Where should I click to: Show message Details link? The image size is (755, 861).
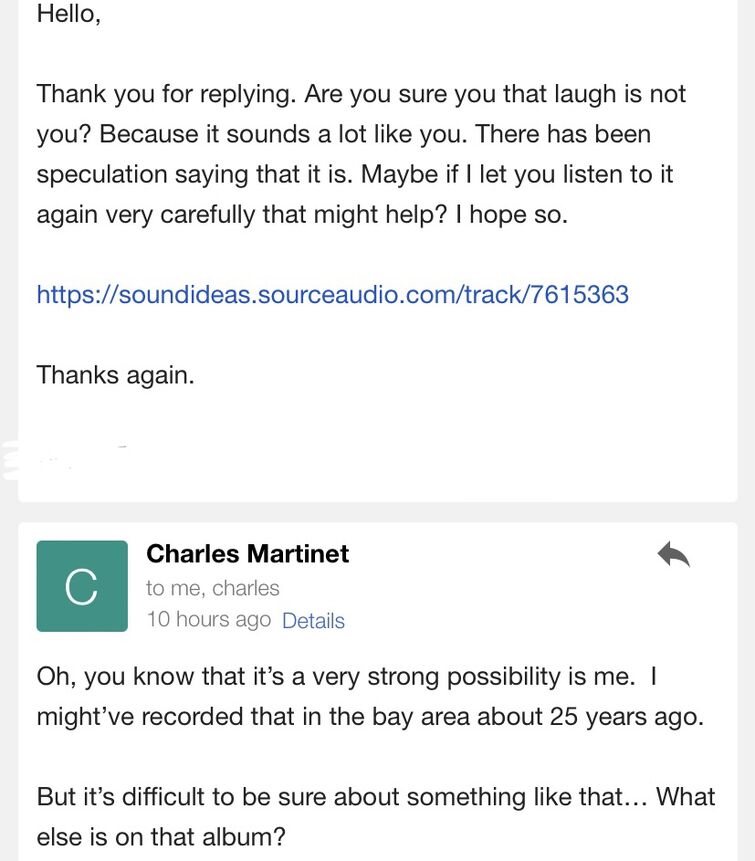(313, 621)
